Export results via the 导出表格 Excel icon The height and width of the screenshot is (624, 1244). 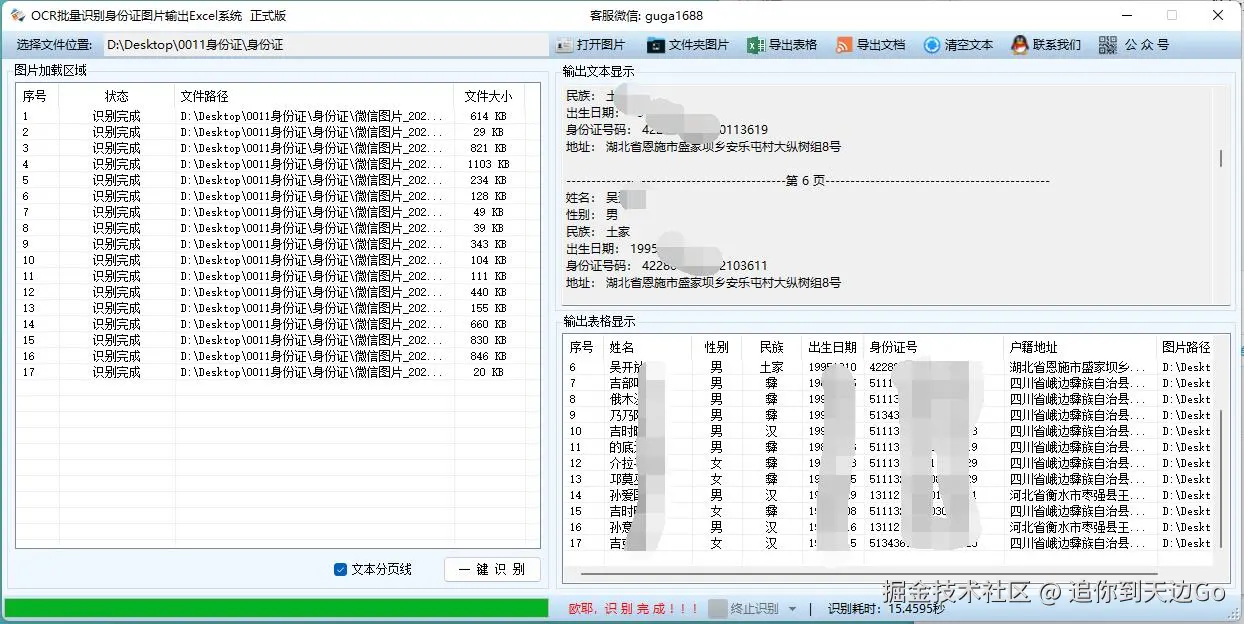(x=755, y=44)
